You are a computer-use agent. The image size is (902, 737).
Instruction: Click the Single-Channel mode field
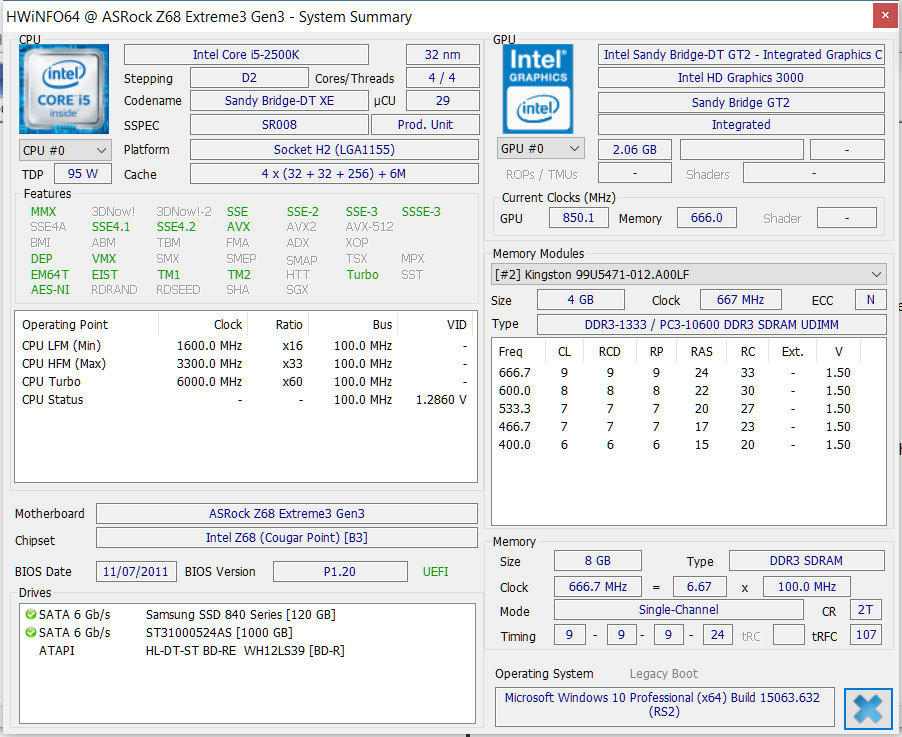(x=679, y=610)
